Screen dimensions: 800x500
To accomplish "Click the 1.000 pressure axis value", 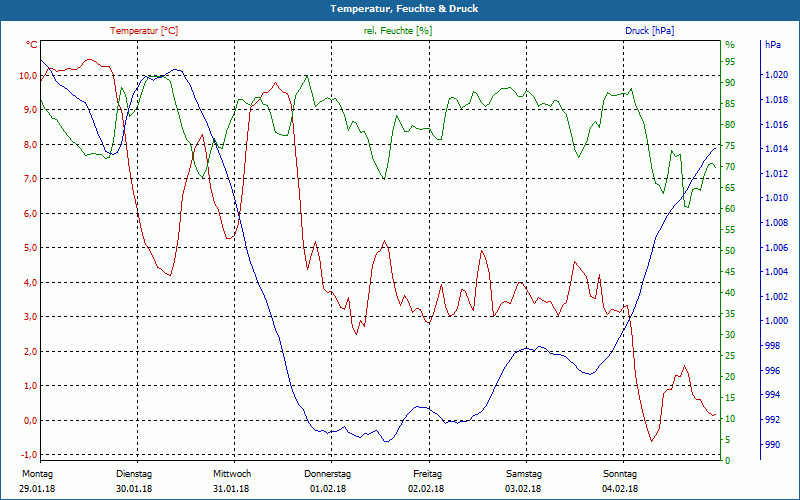I will (x=777, y=321).
